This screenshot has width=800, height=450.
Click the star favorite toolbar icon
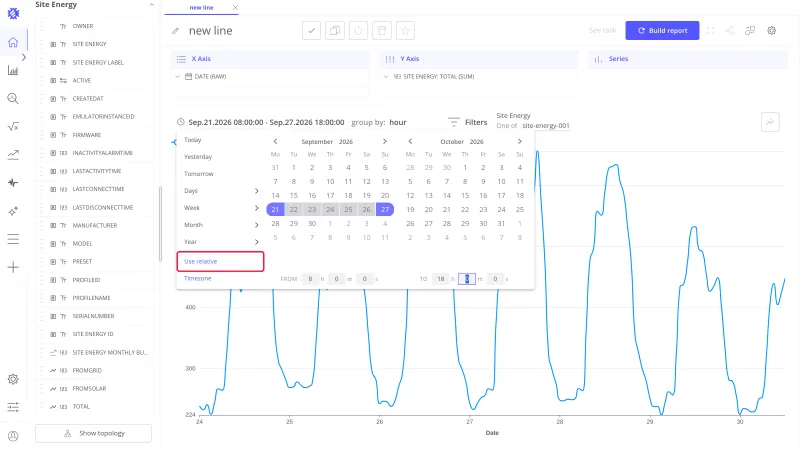click(x=405, y=31)
